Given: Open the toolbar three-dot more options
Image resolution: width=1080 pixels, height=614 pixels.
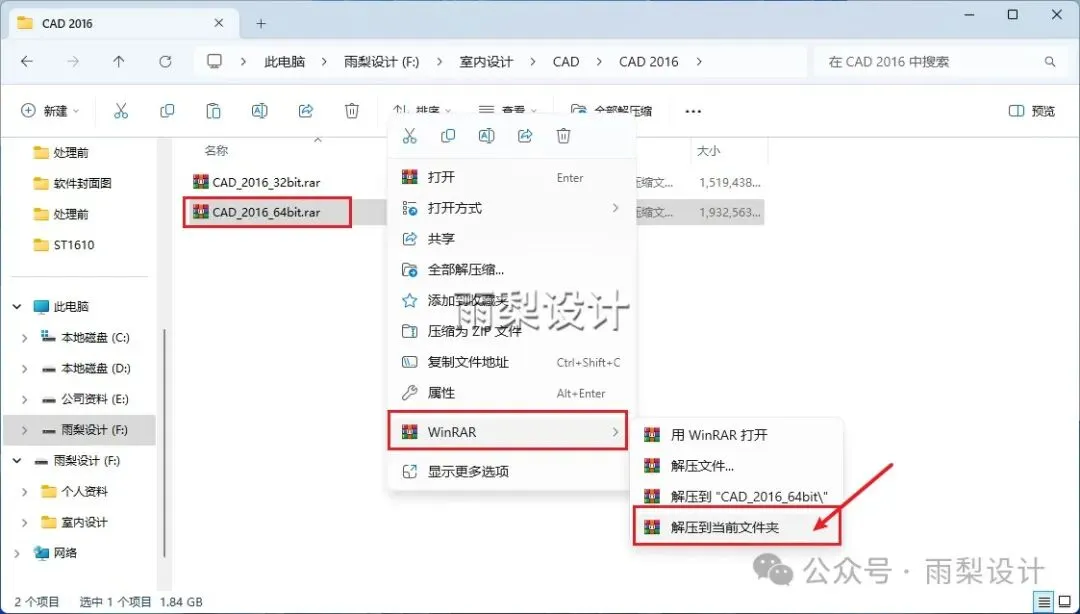Looking at the screenshot, I should 693,112.
